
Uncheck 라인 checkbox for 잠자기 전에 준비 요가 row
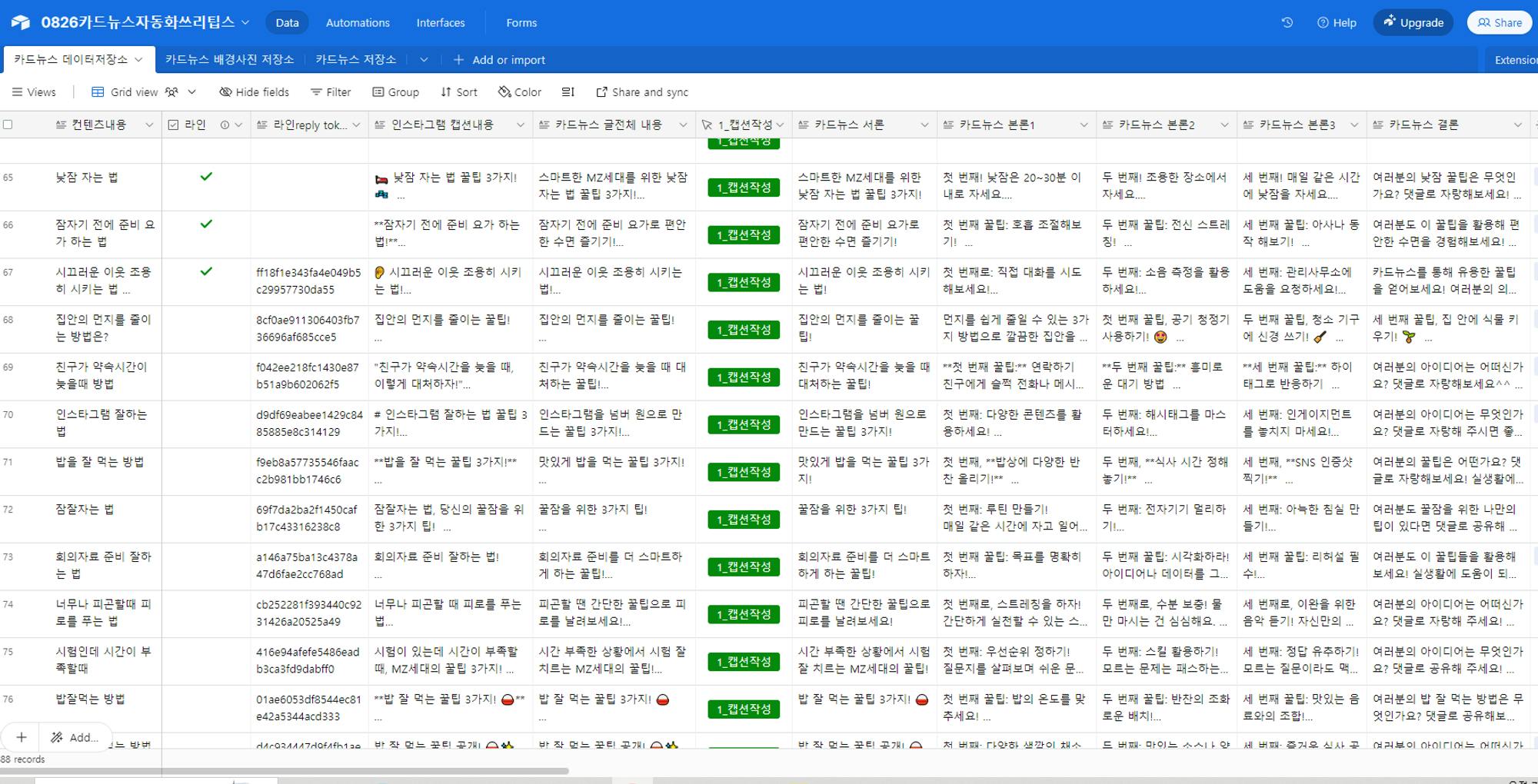coord(206,224)
